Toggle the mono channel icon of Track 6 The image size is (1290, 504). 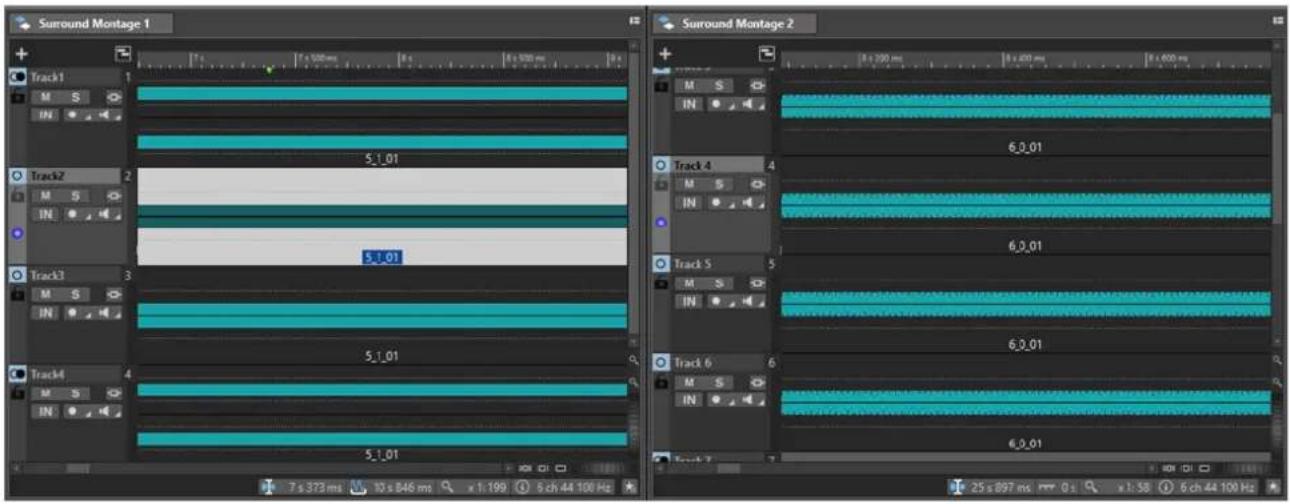tap(661, 362)
